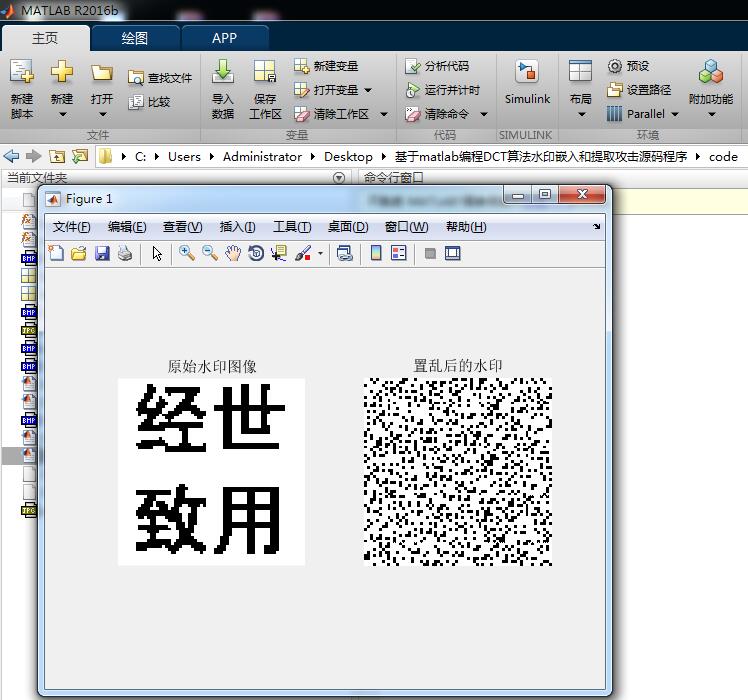The width and height of the screenshot is (748, 700).
Task: Open the Help (帮助) menu in Figure 1
Action: [x=466, y=227]
